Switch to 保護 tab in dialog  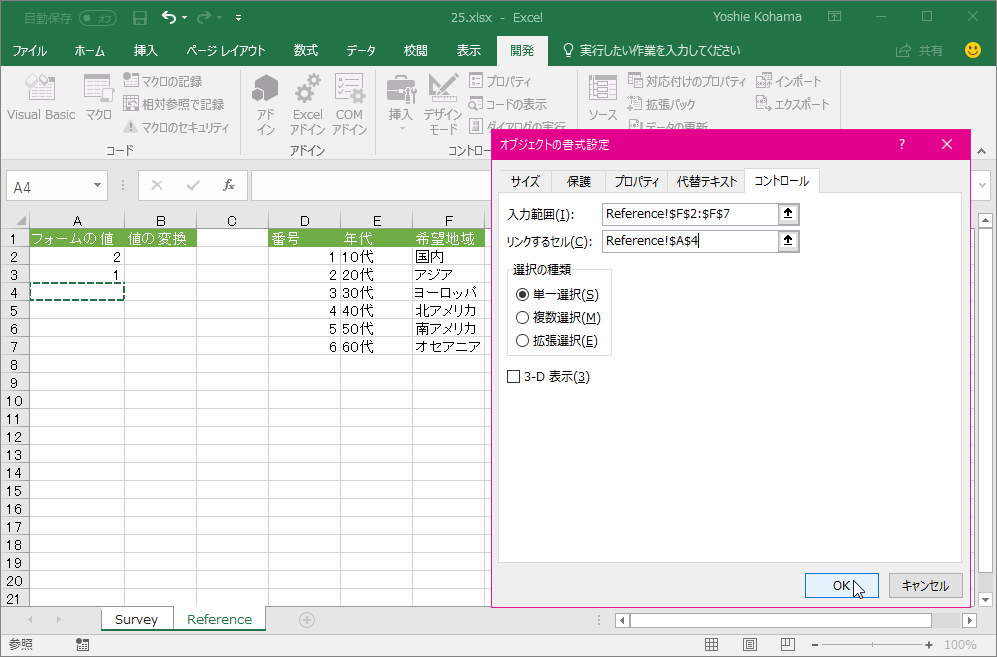point(579,181)
